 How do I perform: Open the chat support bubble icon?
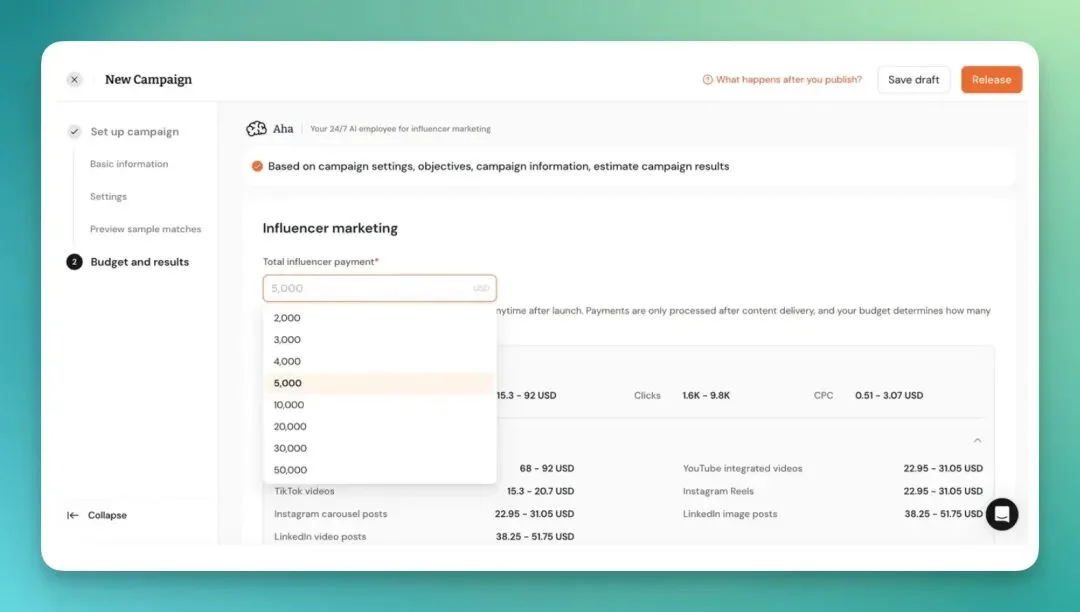(x=1002, y=514)
